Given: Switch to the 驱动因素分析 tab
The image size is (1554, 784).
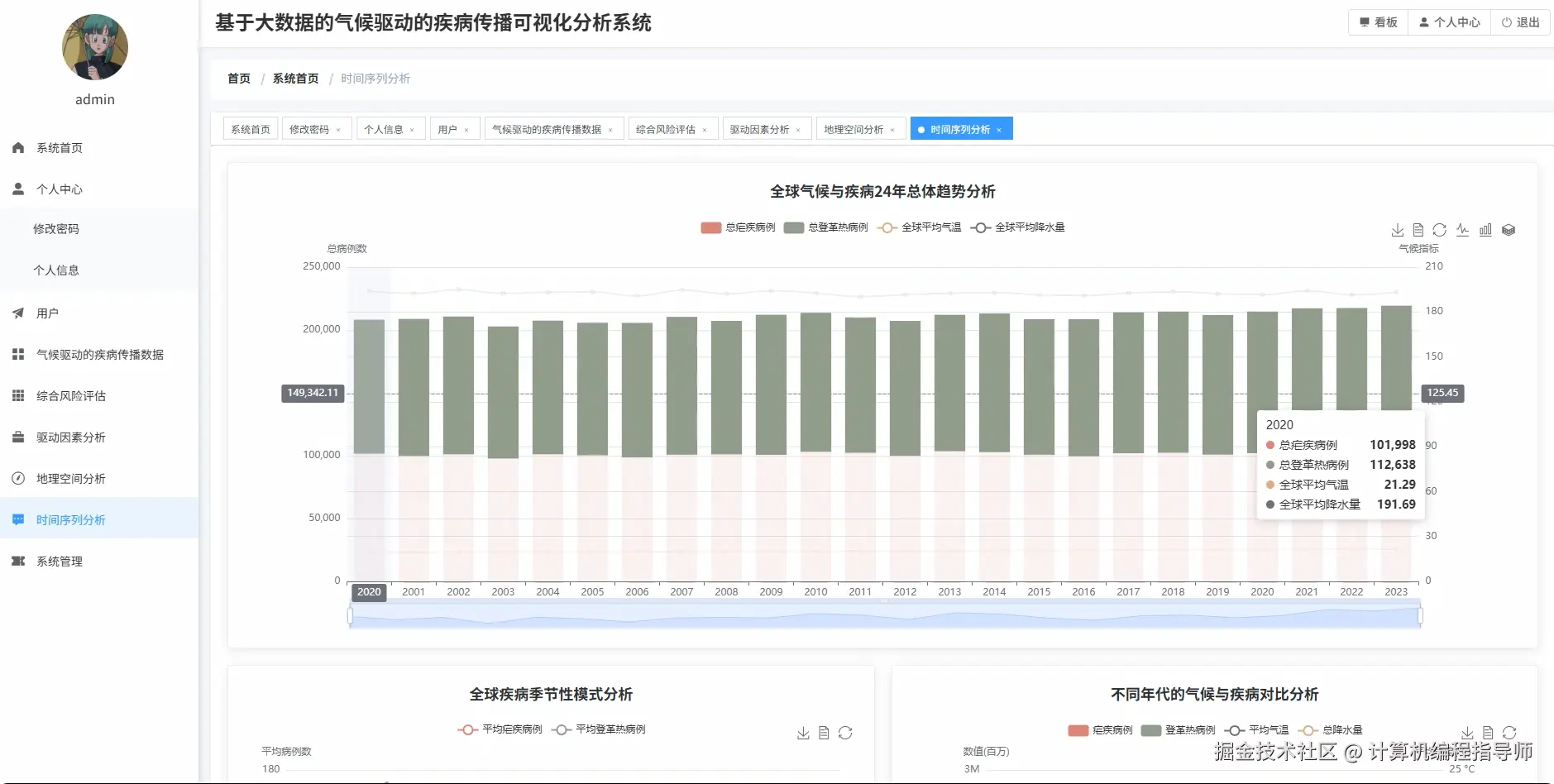Looking at the screenshot, I should point(761,128).
